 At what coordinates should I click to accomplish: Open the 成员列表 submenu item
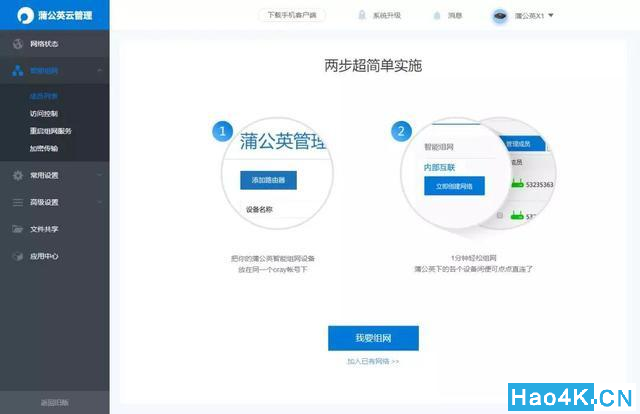pos(44,96)
